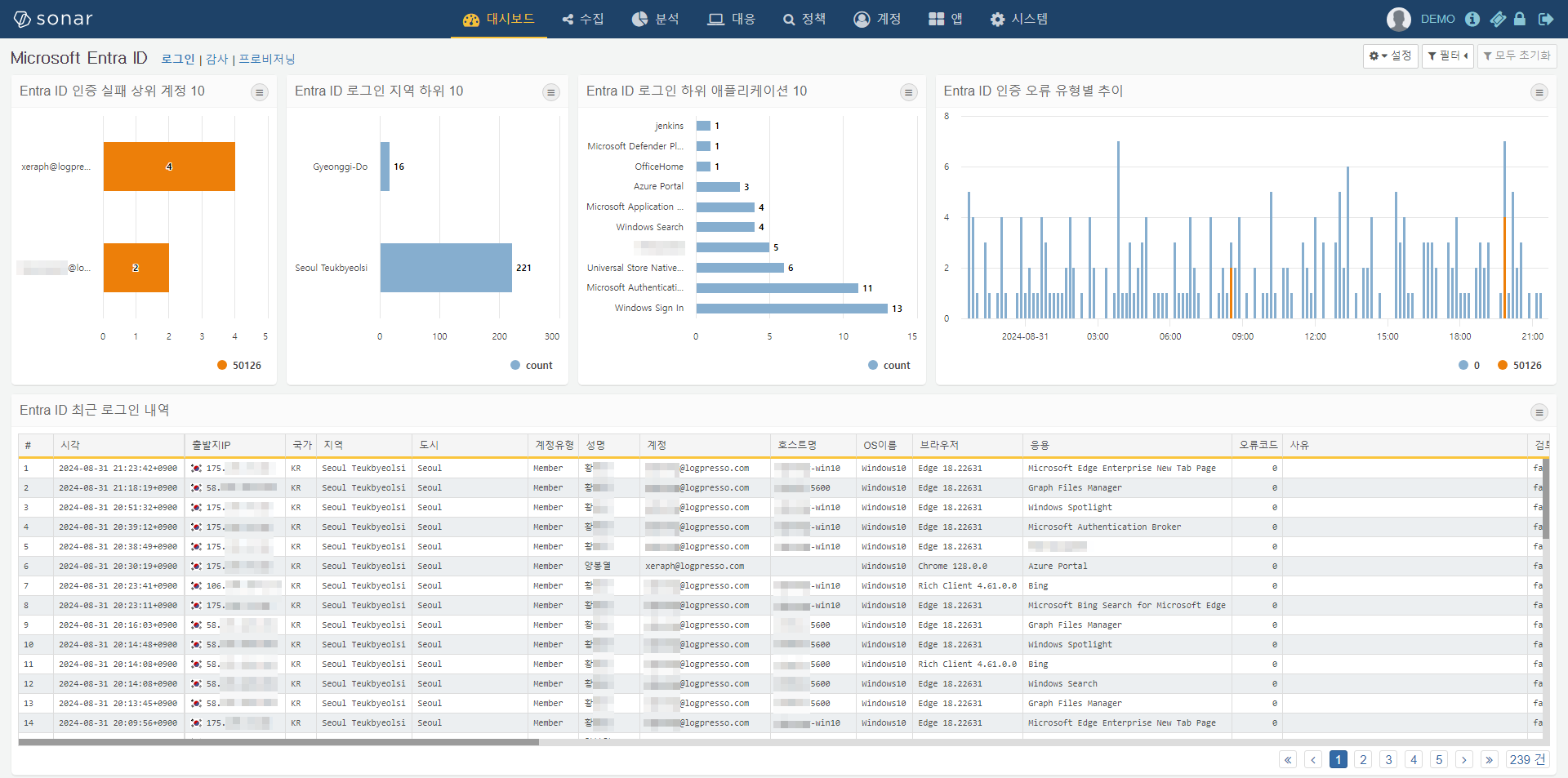Click timestamp 2024-08-31 21:23:42+0900

point(118,469)
